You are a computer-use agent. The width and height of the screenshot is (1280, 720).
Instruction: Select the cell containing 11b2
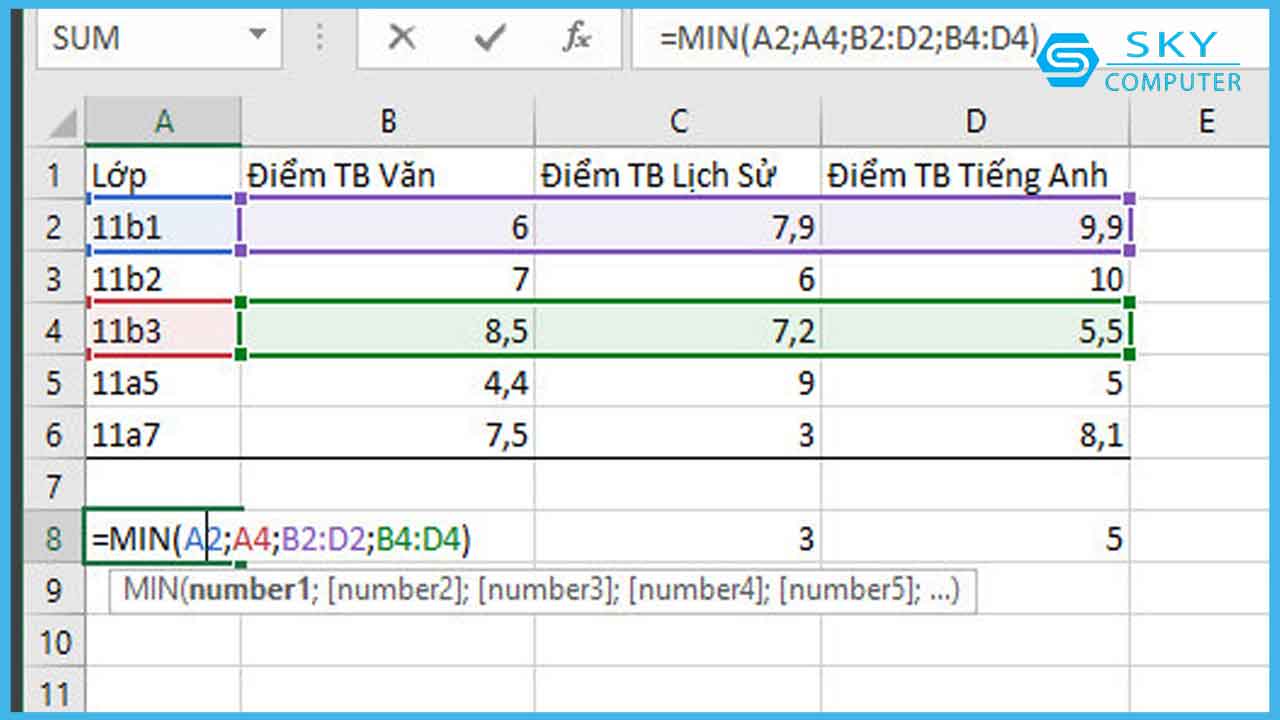(163, 279)
